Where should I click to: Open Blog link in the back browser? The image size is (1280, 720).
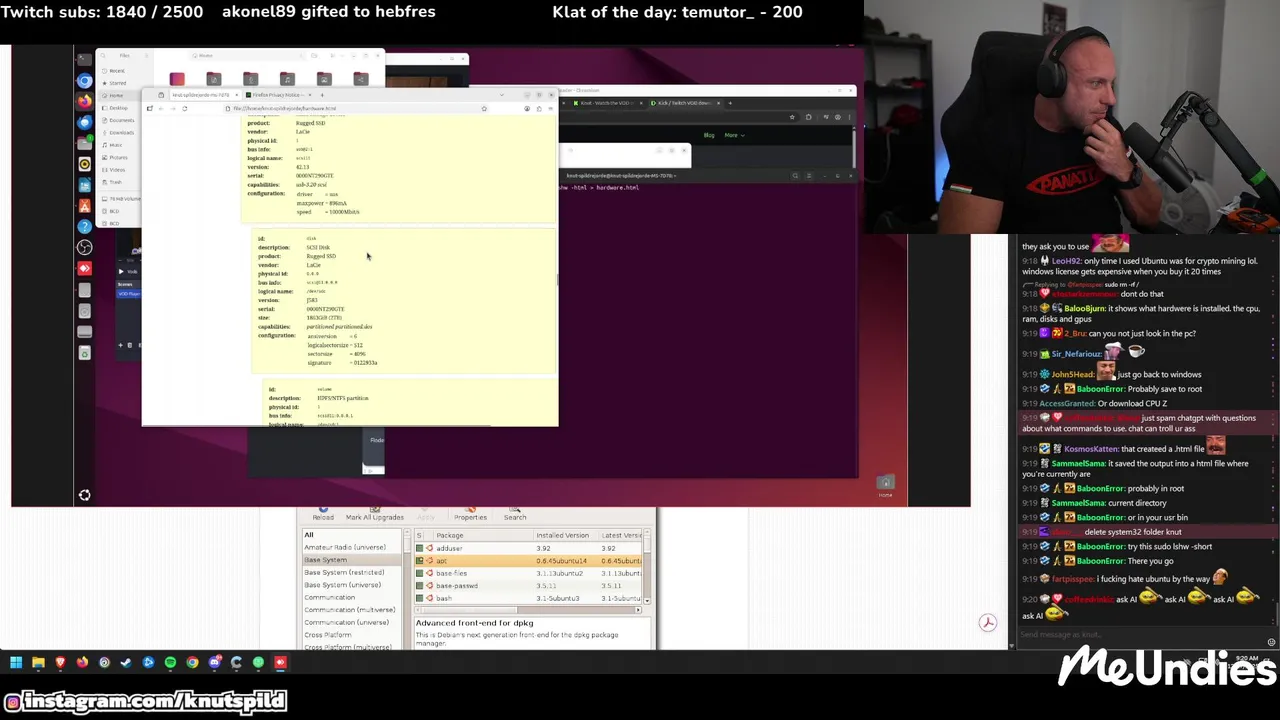click(x=709, y=135)
